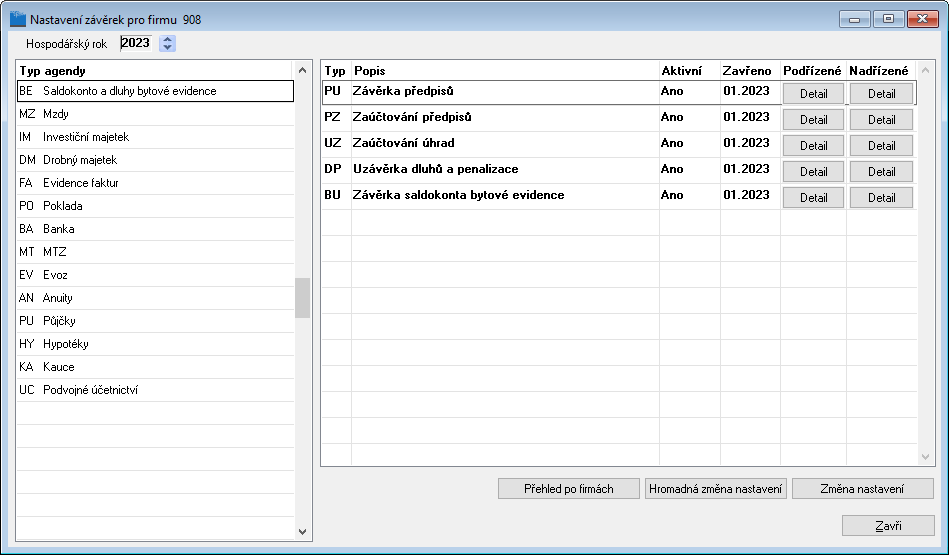Click the Hospodářský rok year field

pos(136,43)
